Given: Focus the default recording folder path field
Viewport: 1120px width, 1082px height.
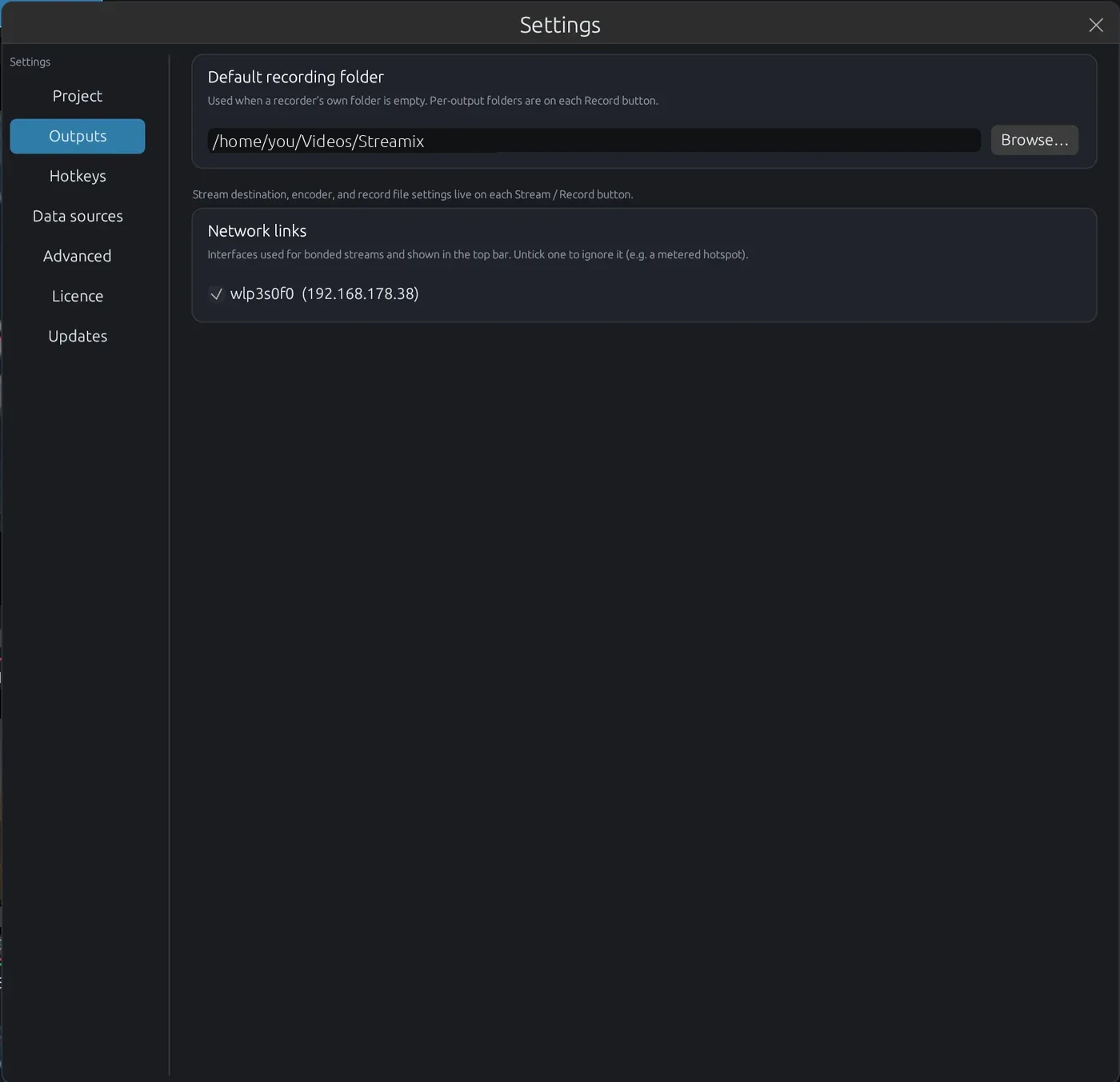Looking at the screenshot, I should [x=594, y=141].
